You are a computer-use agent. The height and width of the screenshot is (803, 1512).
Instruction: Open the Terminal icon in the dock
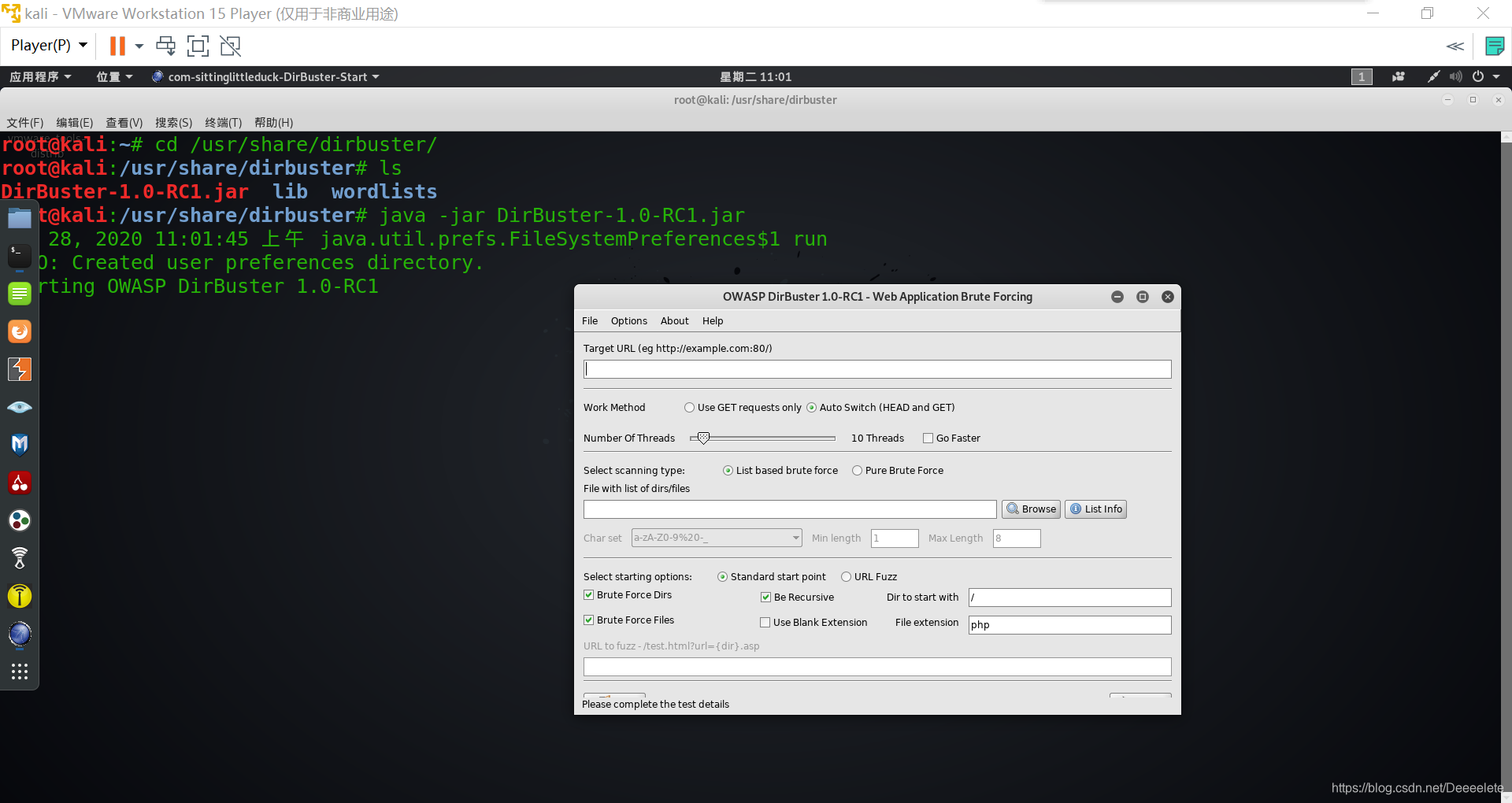coord(20,256)
